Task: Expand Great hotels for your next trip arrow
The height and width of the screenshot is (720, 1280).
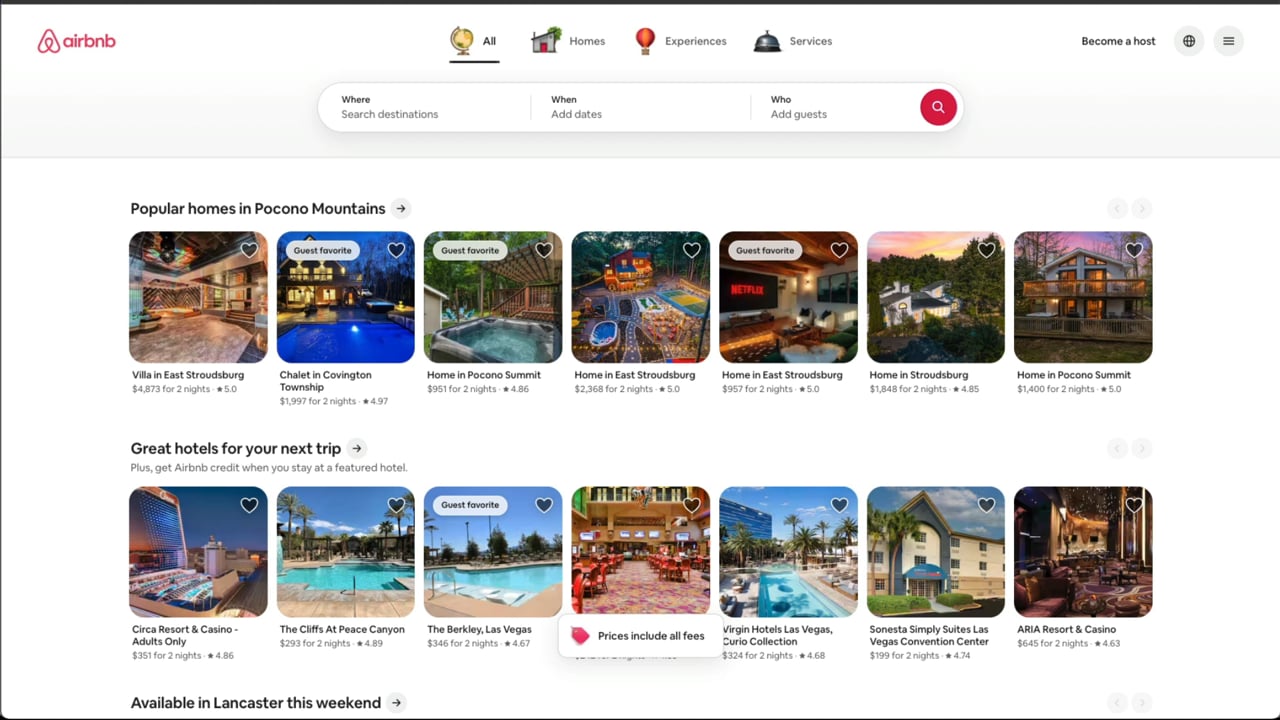Action: (357, 448)
